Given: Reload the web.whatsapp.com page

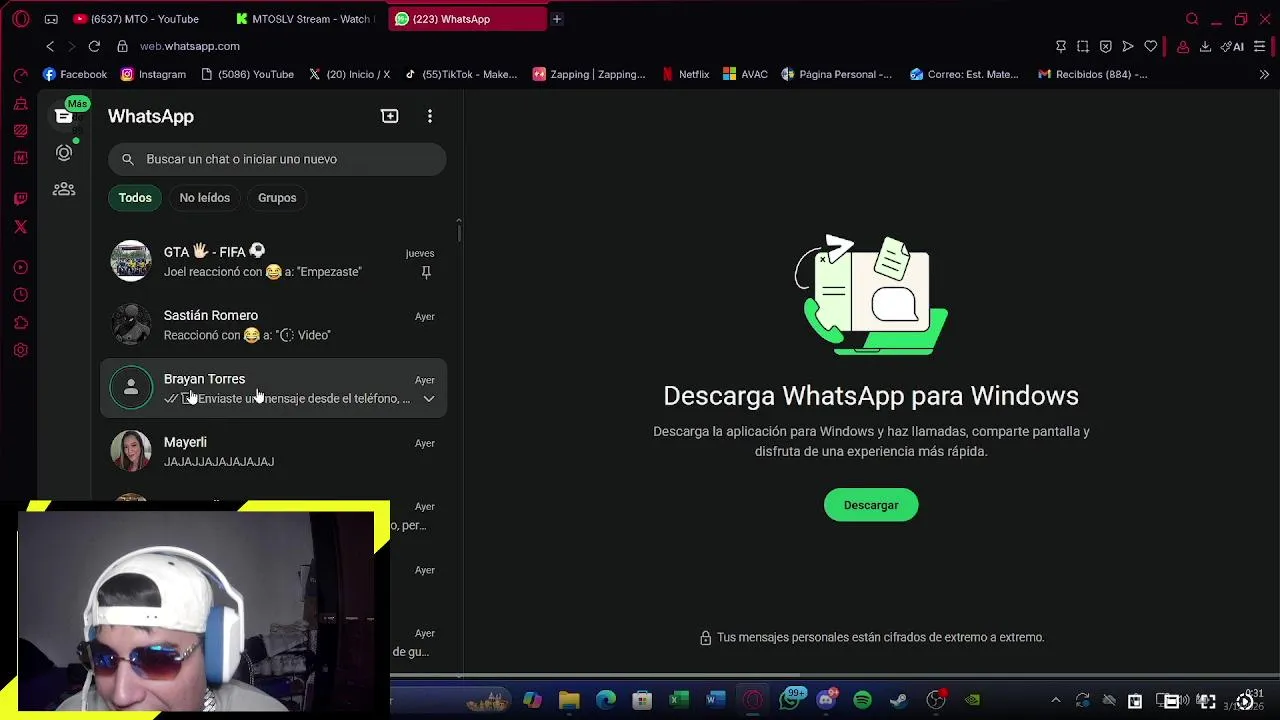Looking at the screenshot, I should [x=94, y=46].
